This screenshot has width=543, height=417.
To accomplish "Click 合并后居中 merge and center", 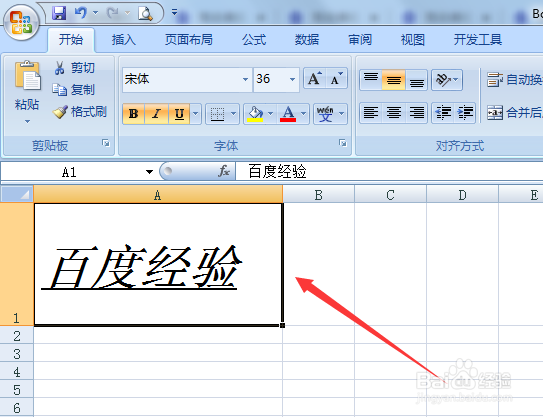I will click(x=514, y=113).
